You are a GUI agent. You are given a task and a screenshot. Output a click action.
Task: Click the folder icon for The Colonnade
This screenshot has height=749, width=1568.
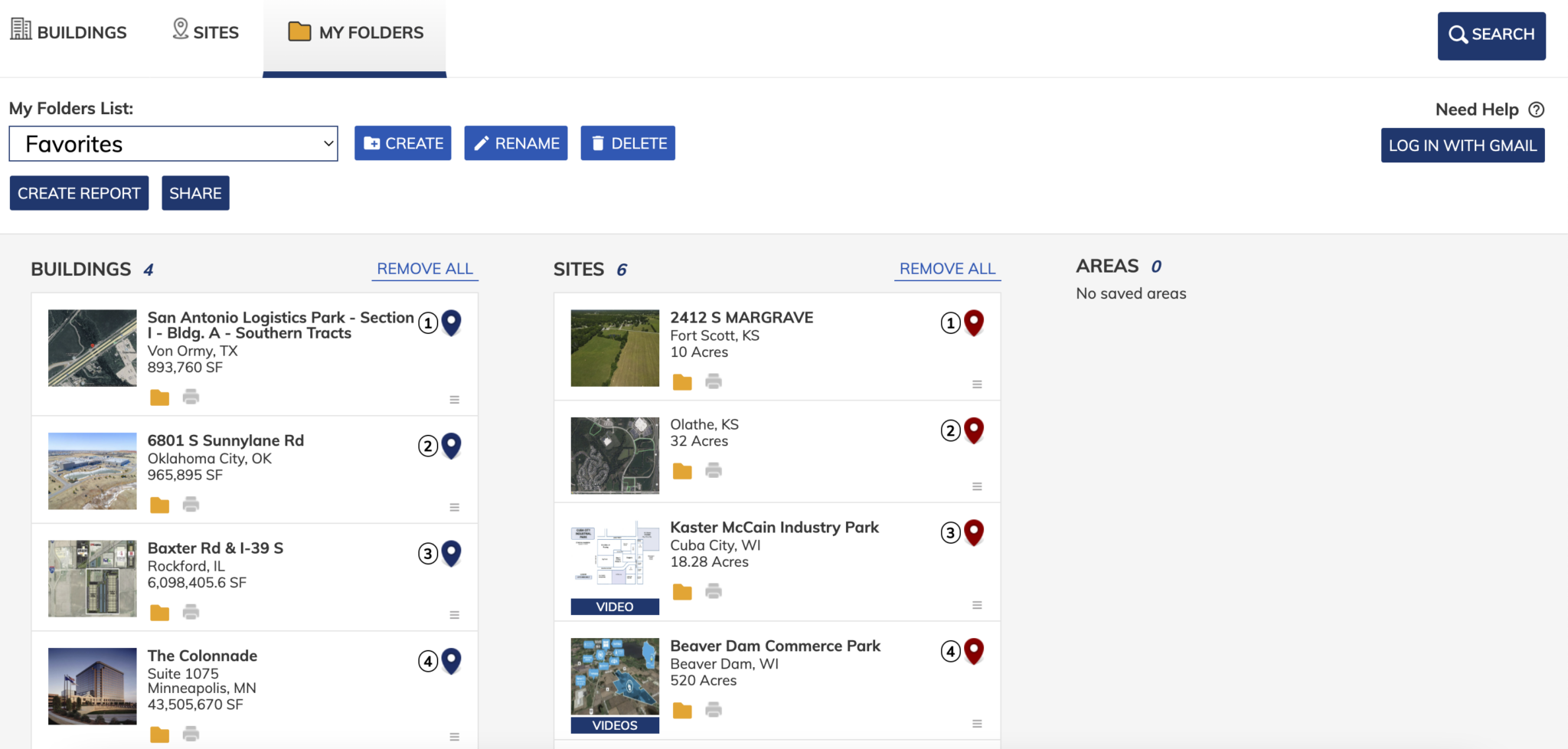159,734
